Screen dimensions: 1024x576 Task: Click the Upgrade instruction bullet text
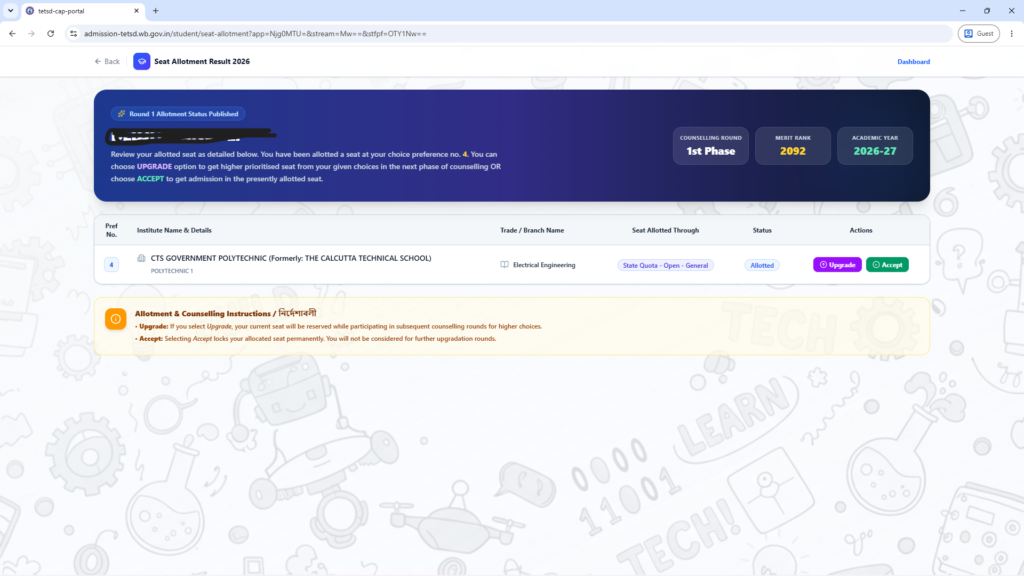338,327
